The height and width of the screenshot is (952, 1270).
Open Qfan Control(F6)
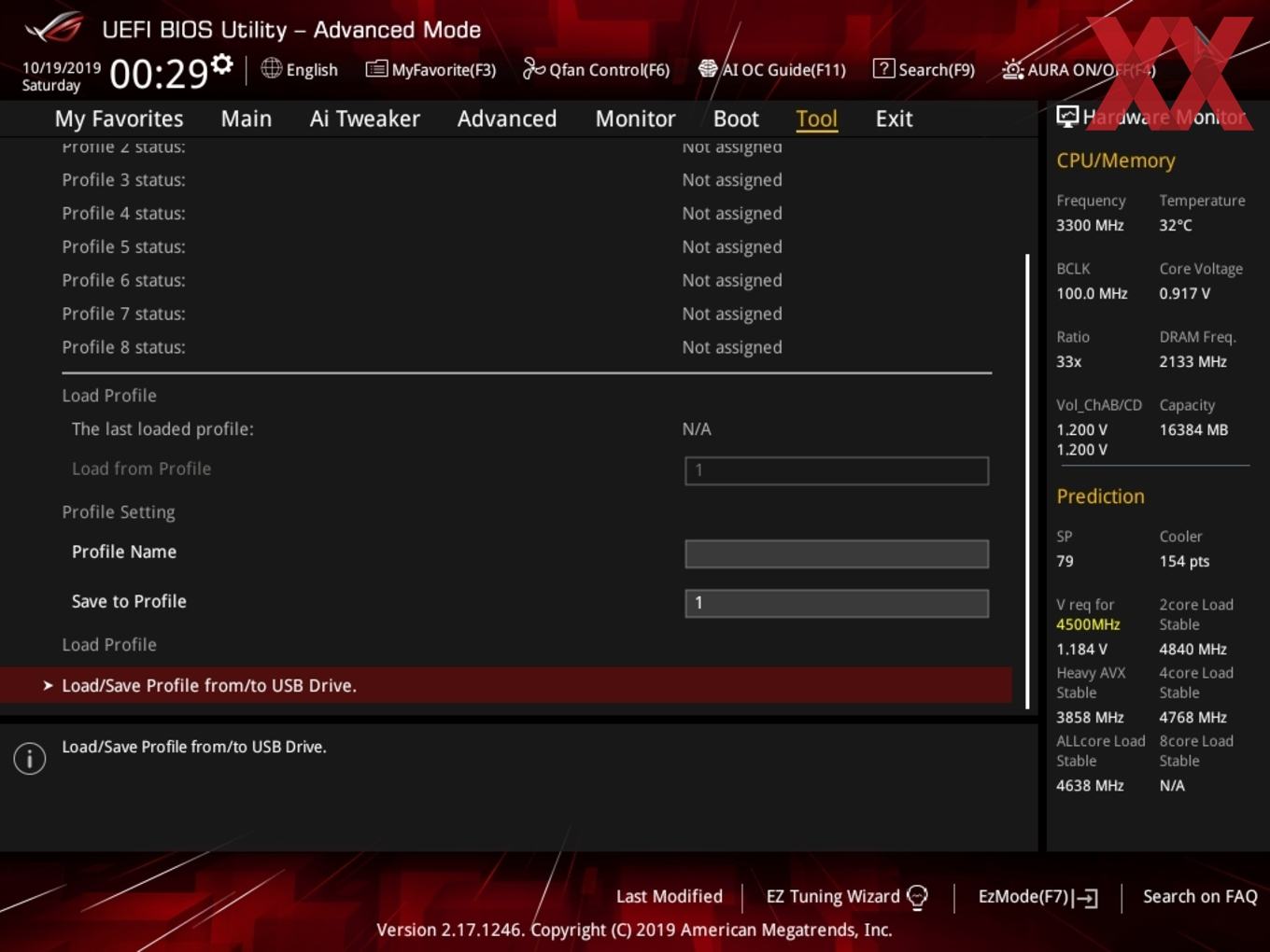click(596, 70)
